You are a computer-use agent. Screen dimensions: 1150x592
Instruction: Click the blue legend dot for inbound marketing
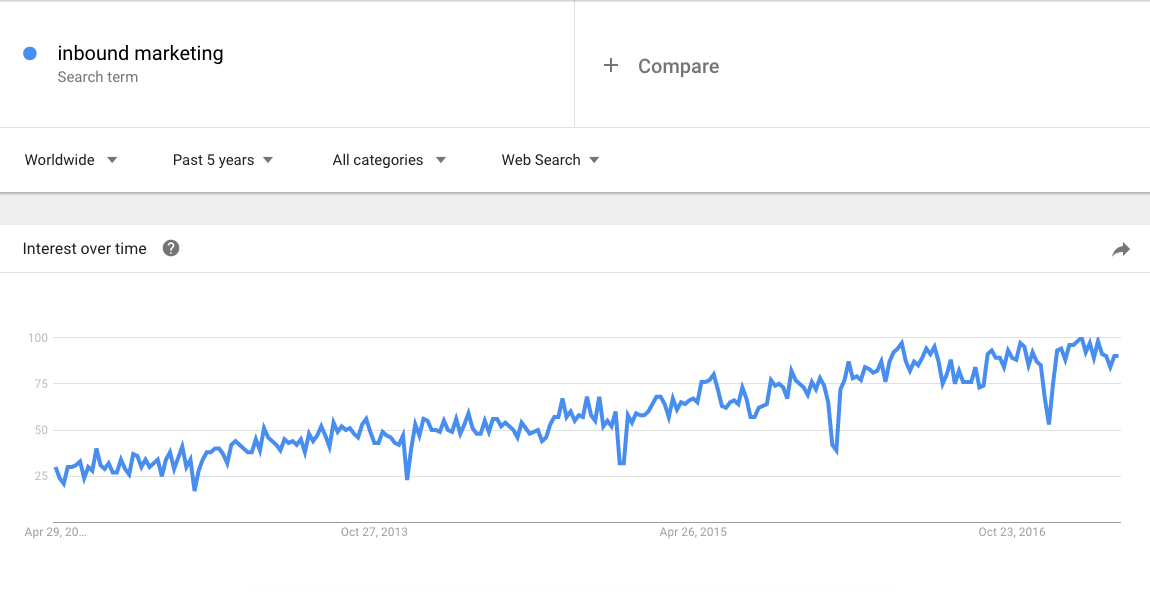[x=28, y=53]
